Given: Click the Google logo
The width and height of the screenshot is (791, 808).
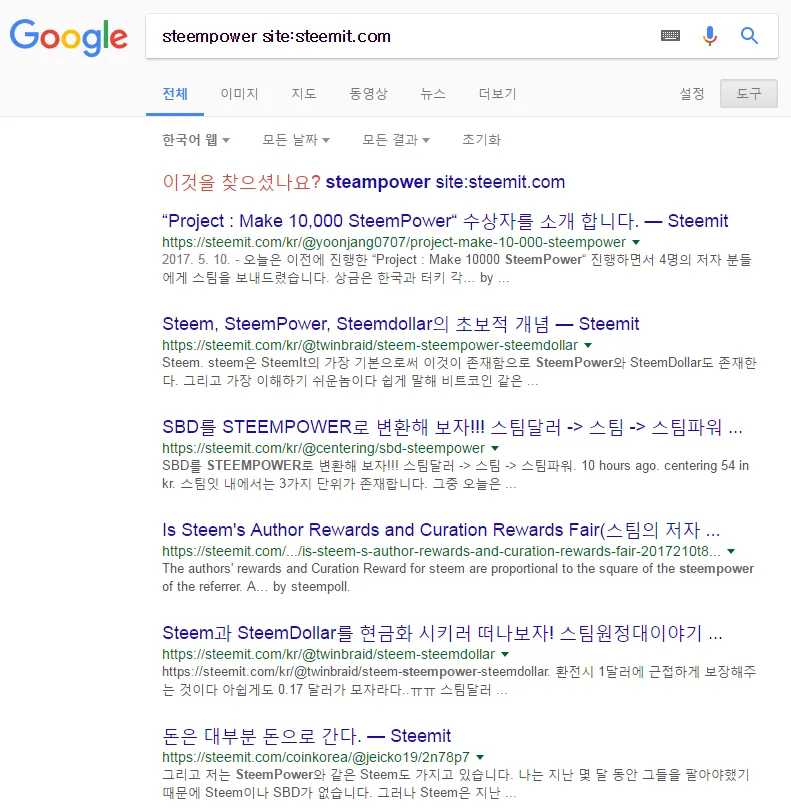Looking at the screenshot, I should [x=69, y=36].
